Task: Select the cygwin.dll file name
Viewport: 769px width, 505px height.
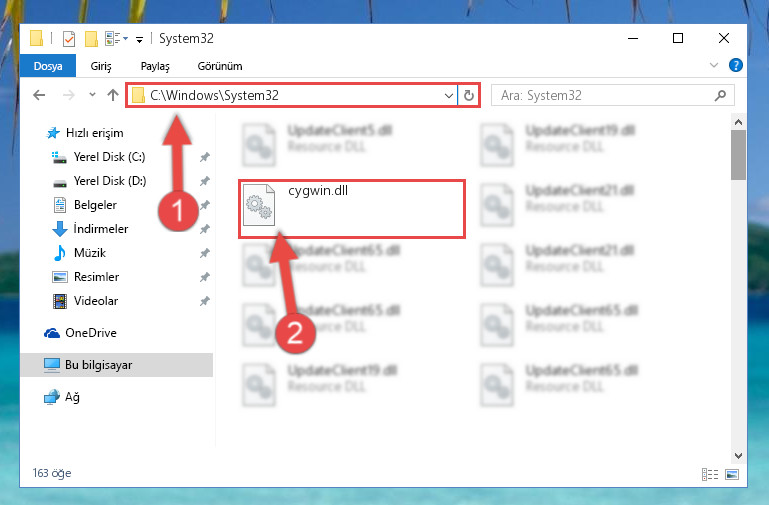Action: pos(318,191)
